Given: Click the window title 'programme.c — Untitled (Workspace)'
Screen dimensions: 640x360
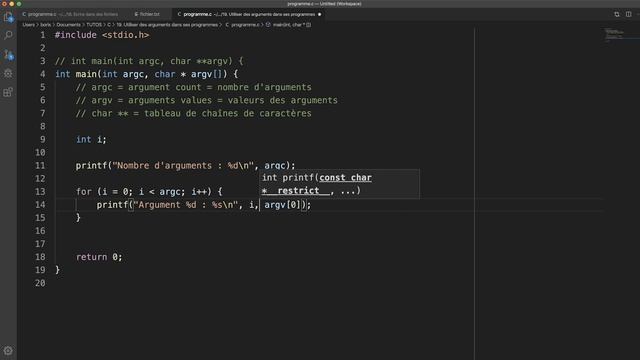Looking at the screenshot, I should 324,4.
